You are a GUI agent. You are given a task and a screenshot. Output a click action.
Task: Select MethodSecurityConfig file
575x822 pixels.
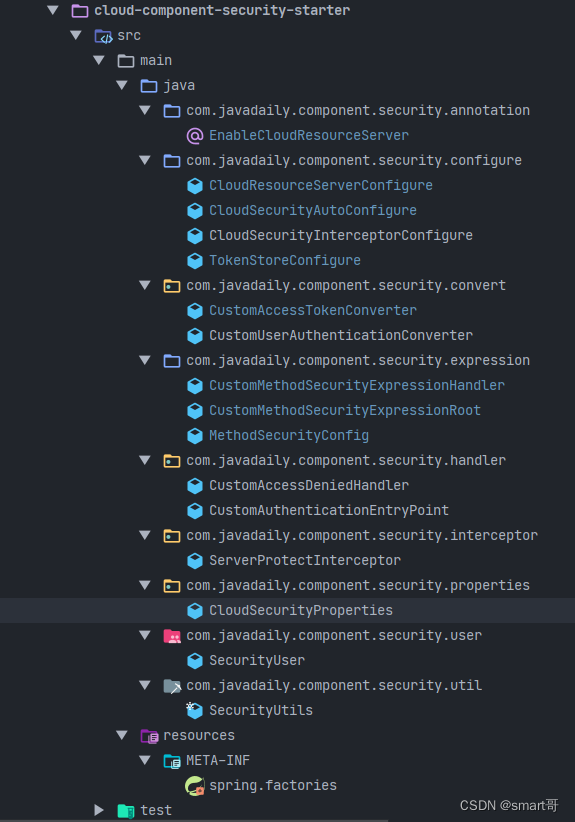[289, 436]
